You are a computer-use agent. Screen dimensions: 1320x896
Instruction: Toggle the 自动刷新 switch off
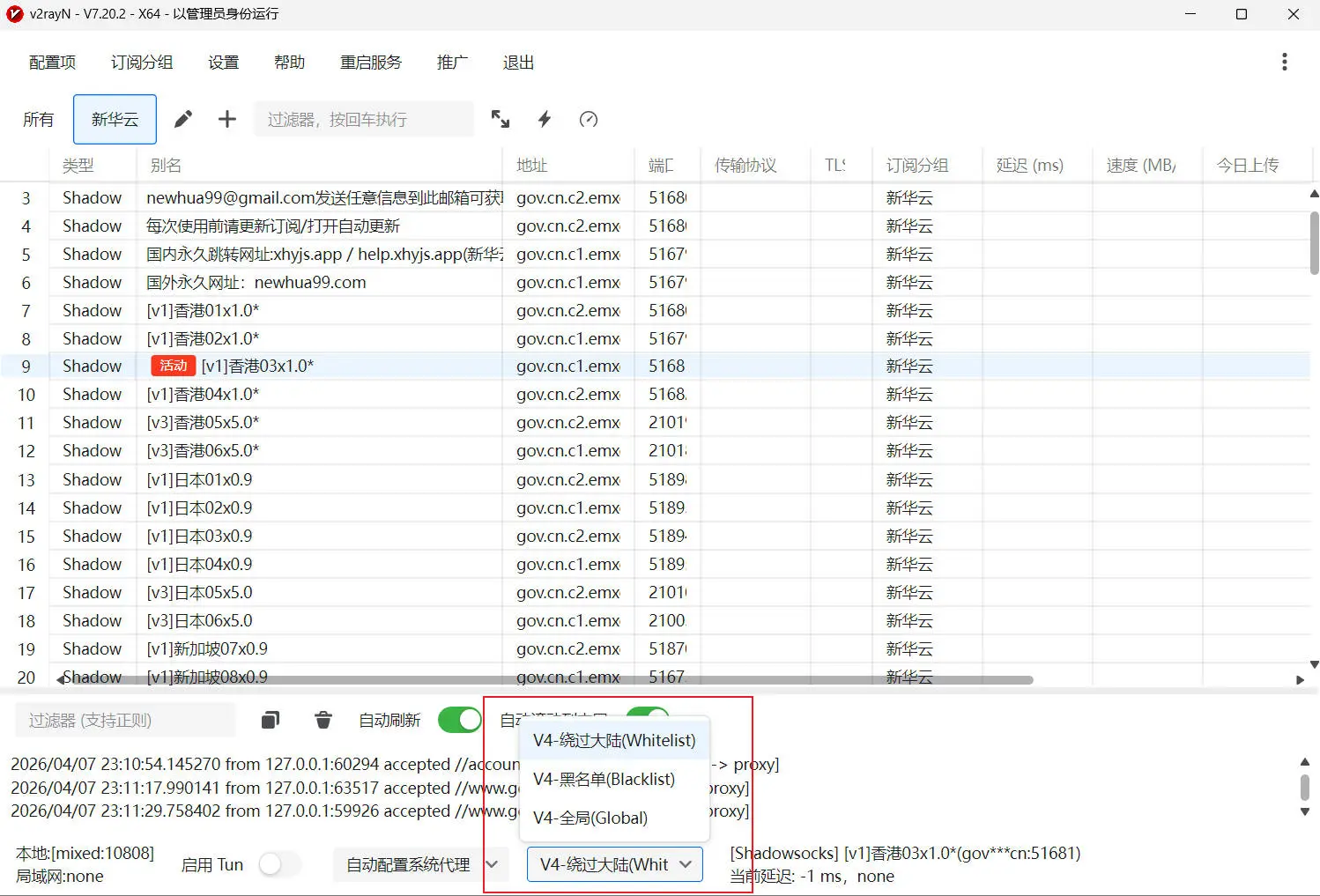click(x=459, y=720)
